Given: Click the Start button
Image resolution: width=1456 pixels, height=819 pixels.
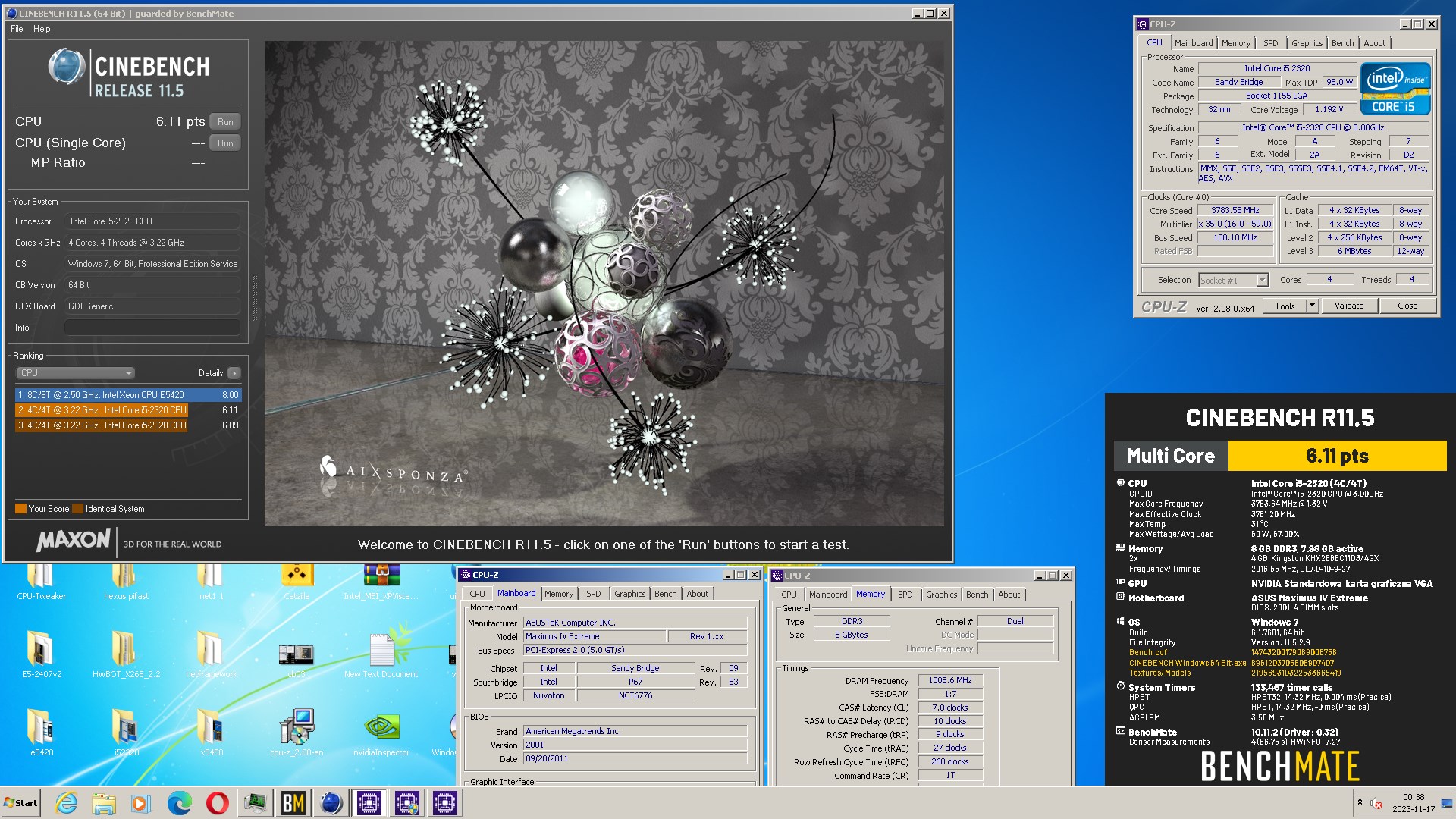Looking at the screenshot, I should pos(21,803).
